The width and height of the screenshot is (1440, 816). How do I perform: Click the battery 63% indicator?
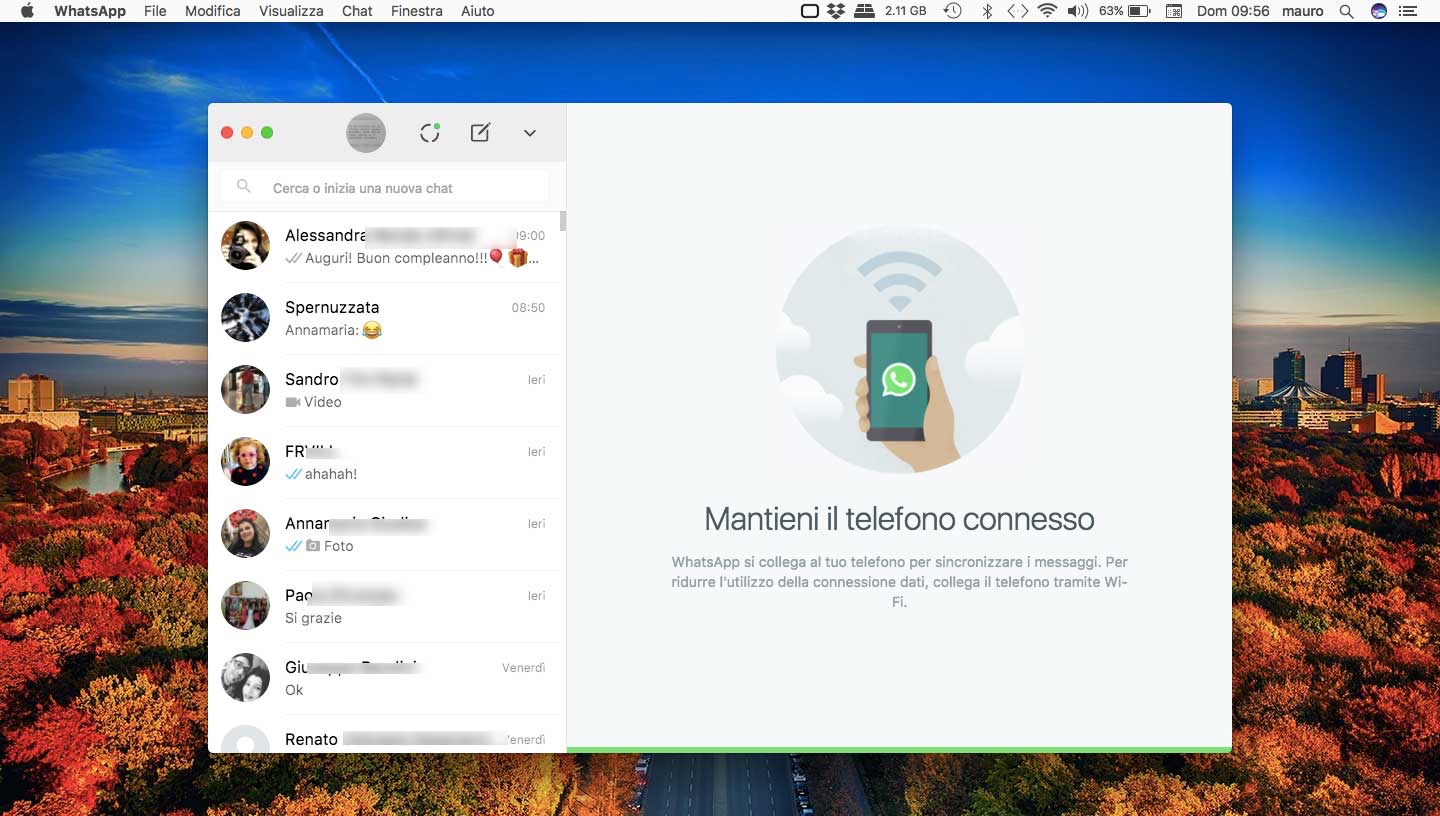[x=1125, y=11]
